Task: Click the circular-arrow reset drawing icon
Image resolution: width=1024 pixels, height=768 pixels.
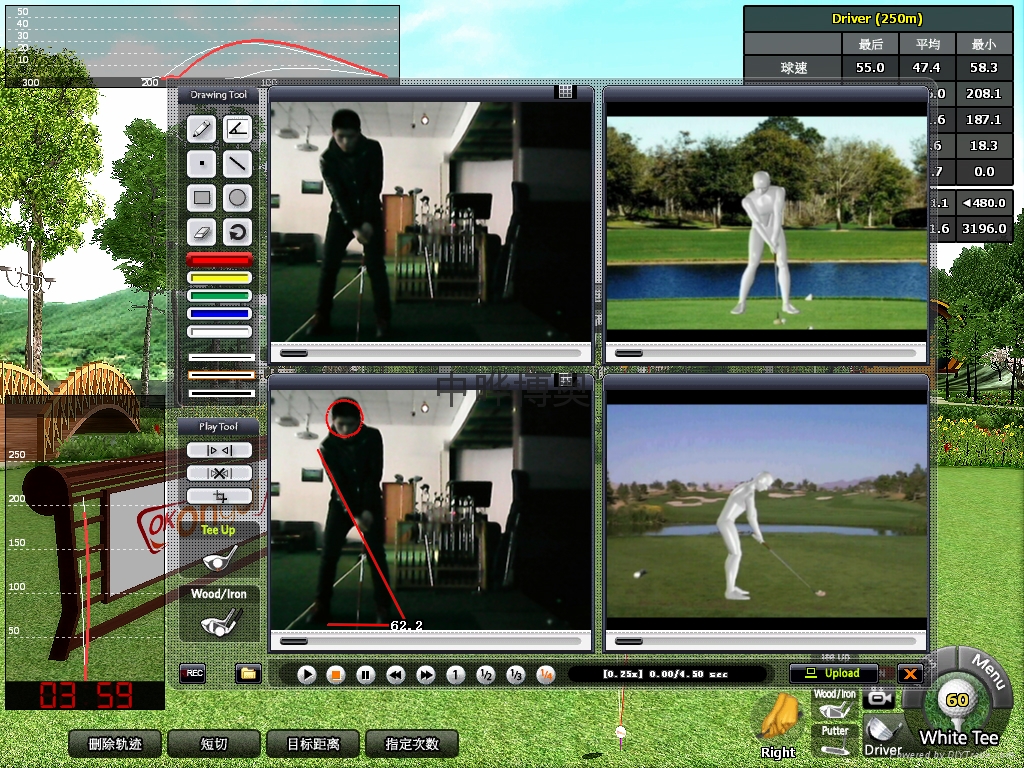Action: [x=237, y=232]
